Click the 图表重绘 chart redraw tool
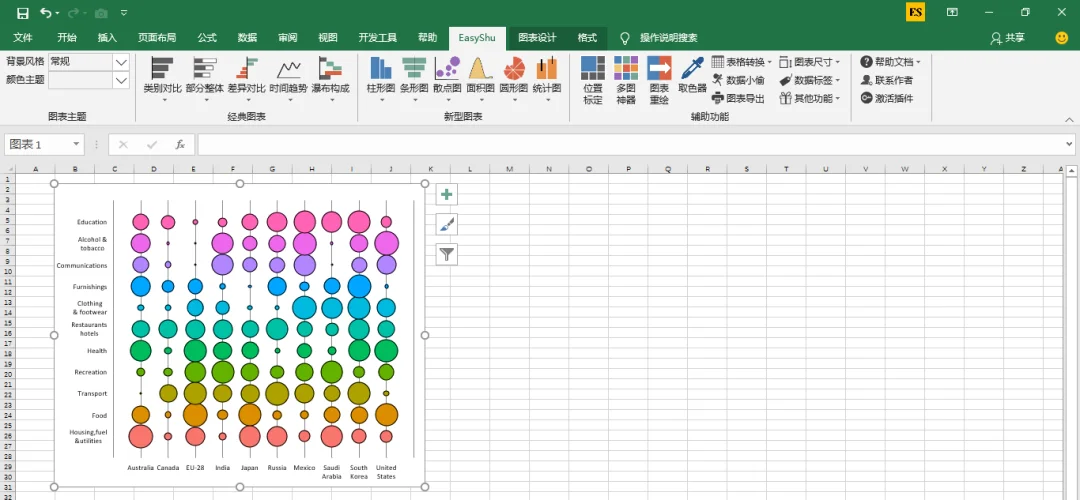This screenshot has width=1080, height=500. (659, 81)
